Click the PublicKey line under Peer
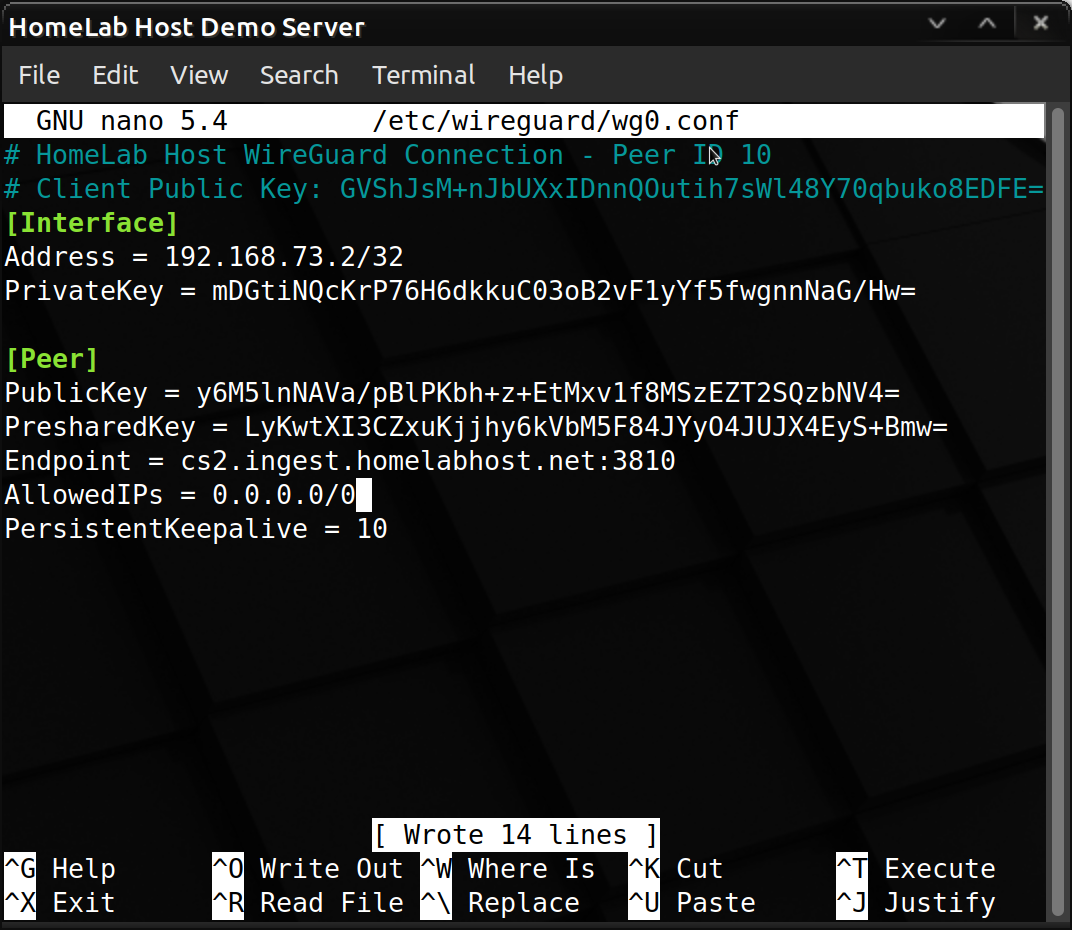The height and width of the screenshot is (930, 1072). [452, 393]
